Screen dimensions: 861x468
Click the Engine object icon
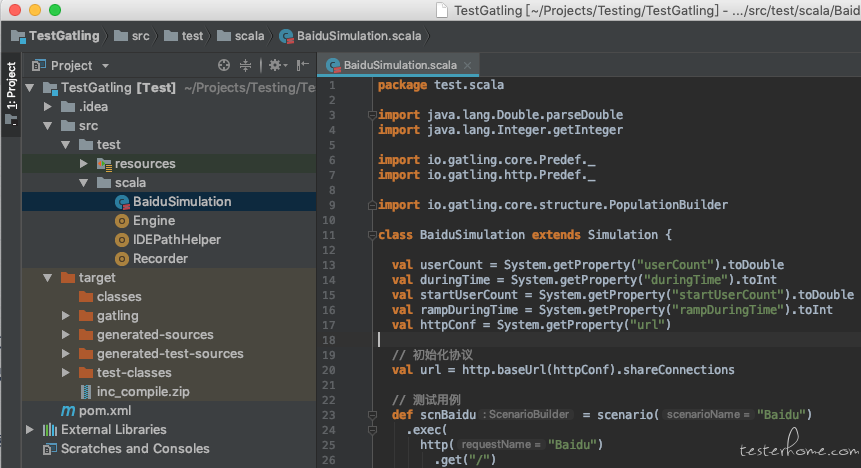point(122,221)
